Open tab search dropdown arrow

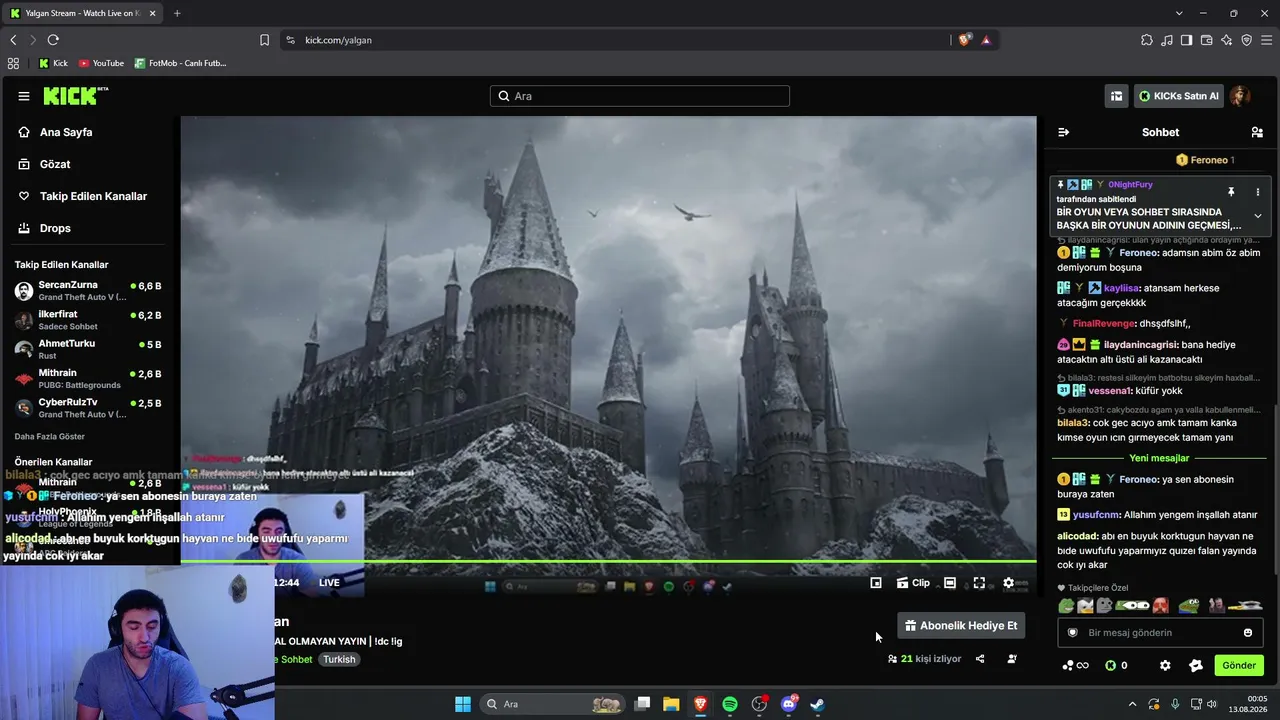(1179, 13)
